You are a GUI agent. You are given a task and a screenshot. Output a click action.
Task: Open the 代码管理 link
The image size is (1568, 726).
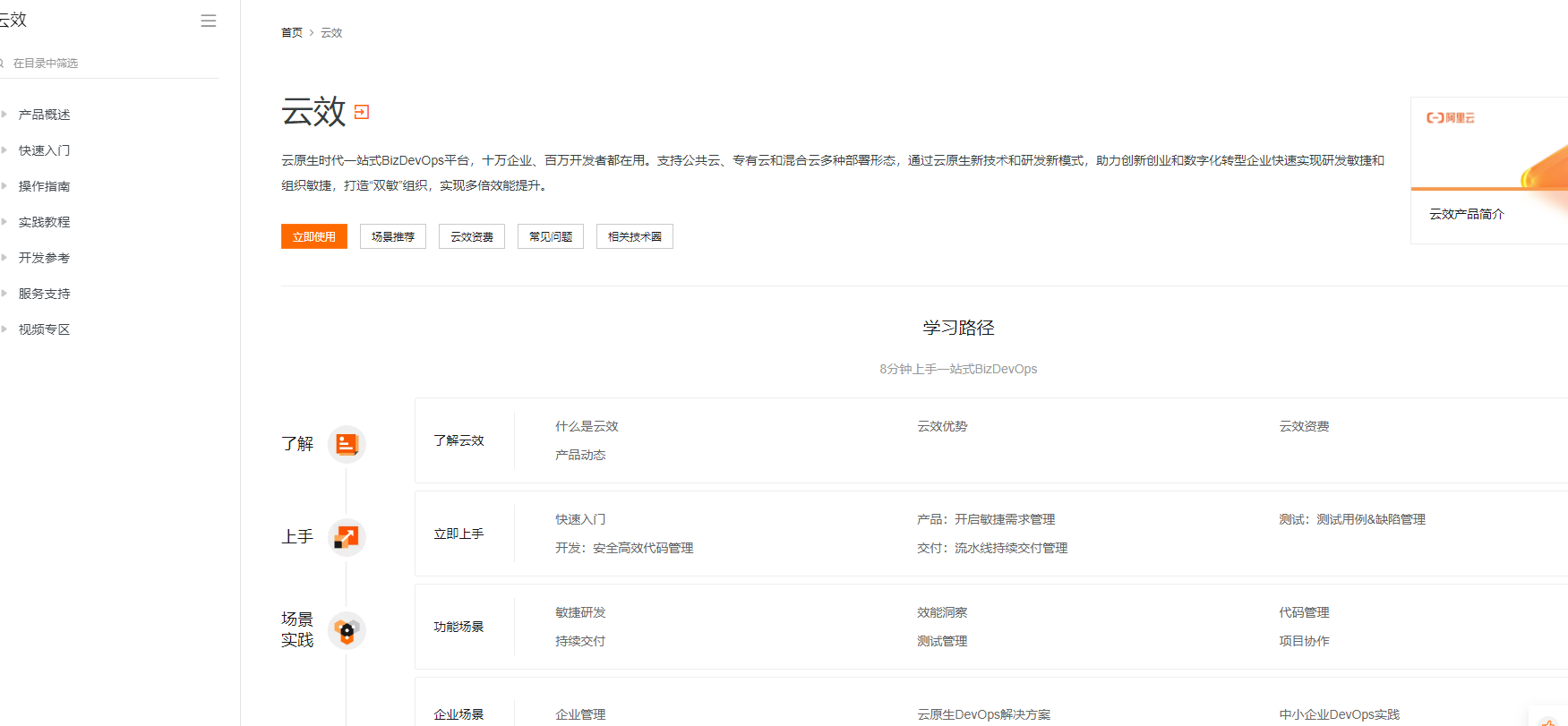(x=1304, y=612)
